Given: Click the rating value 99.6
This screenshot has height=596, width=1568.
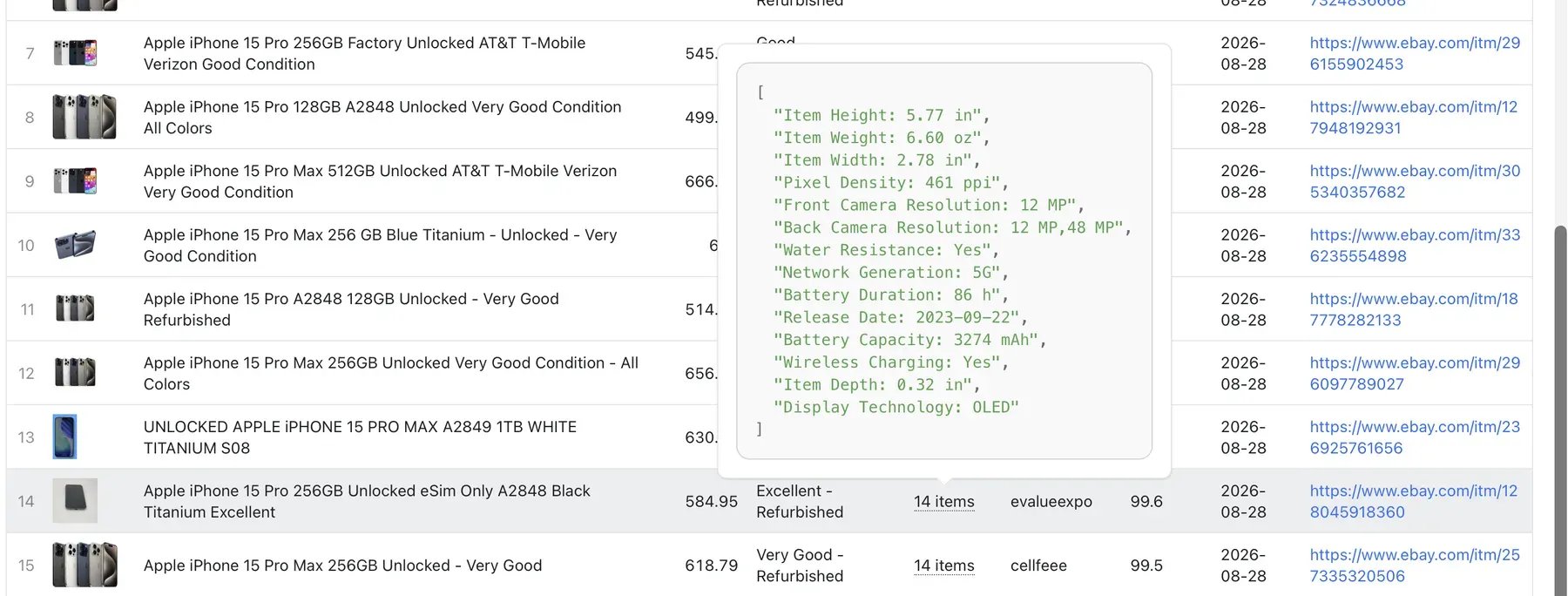Looking at the screenshot, I should tap(1146, 502).
